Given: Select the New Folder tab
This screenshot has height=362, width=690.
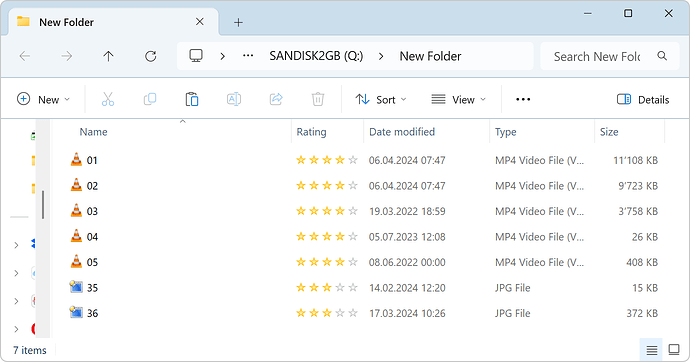Looking at the screenshot, I should coord(114,22).
